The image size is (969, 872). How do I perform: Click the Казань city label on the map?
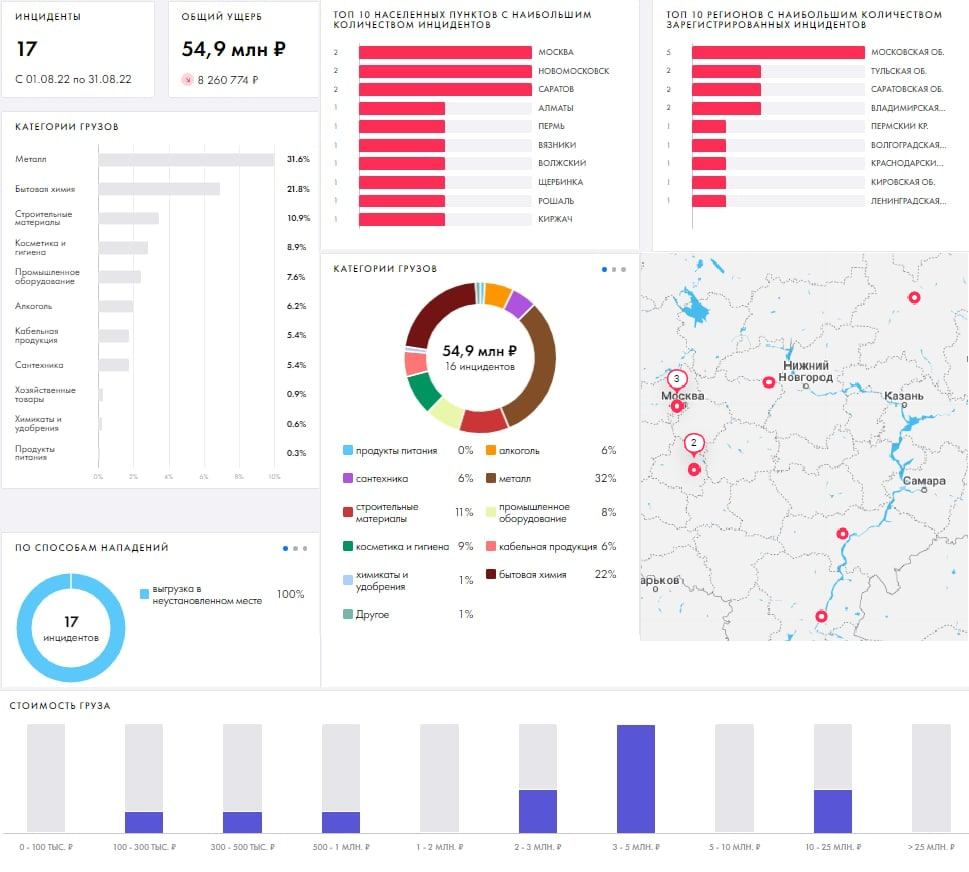click(x=903, y=396)
